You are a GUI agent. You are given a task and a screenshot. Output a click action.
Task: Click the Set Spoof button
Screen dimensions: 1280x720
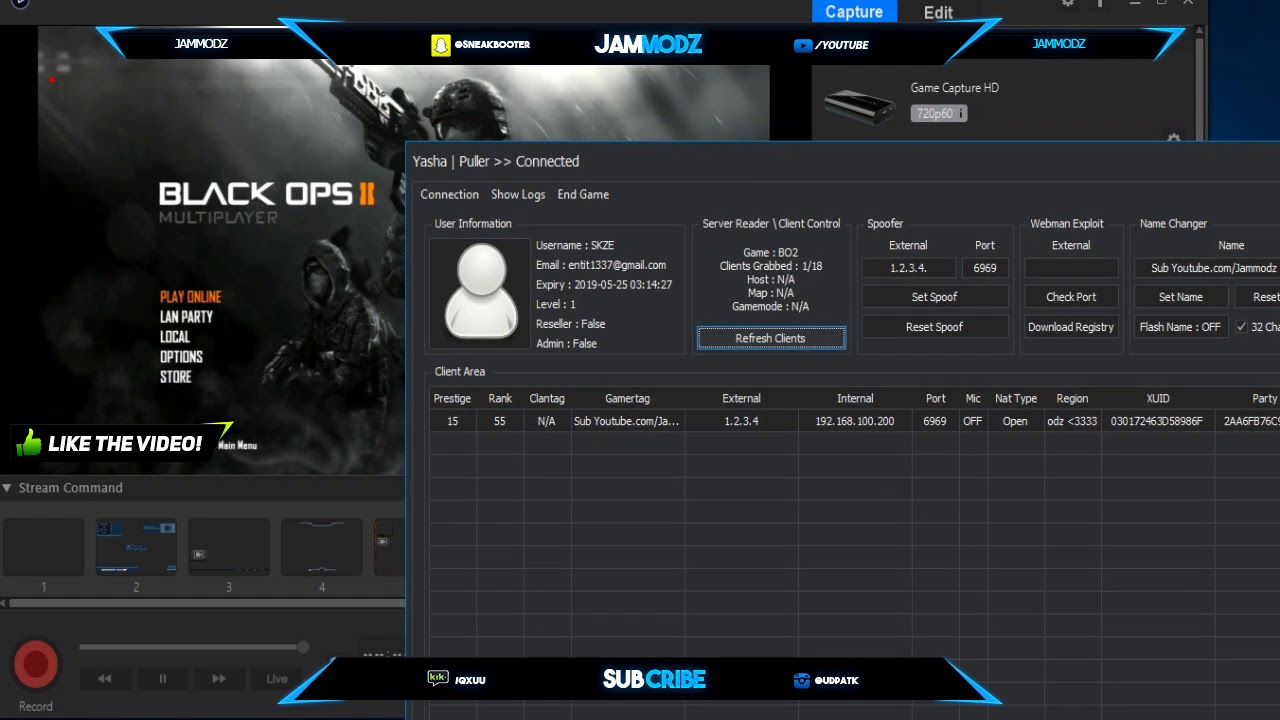coord(934,297)
